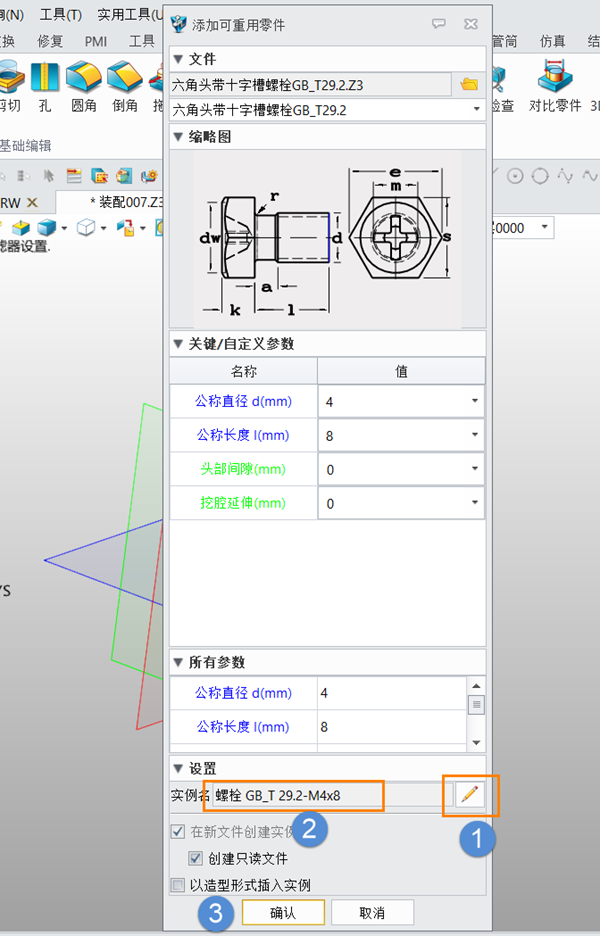Screen dimensions: 600x936
Task: Switch to the 管筒 ribbon tab
Action: coord(505,41)
